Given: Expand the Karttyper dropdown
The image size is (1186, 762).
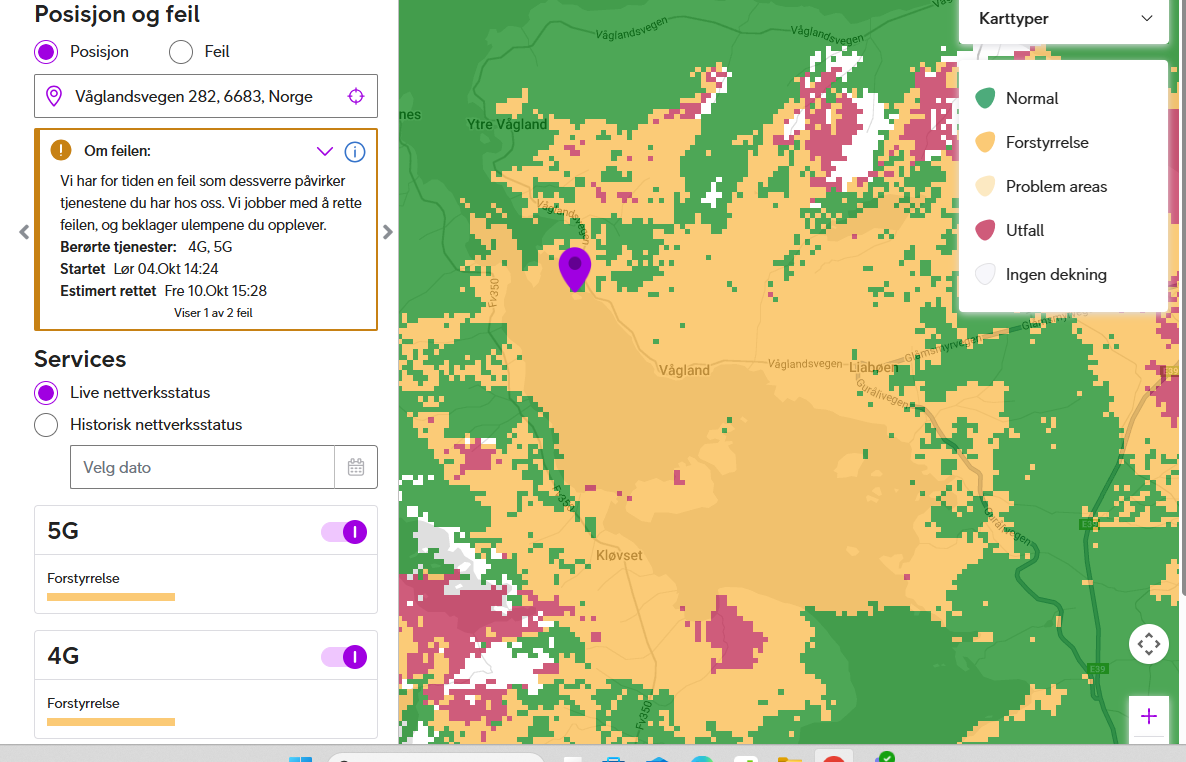Looking at the screenshot, I should pyautogui.click(x=1064, y=19).
